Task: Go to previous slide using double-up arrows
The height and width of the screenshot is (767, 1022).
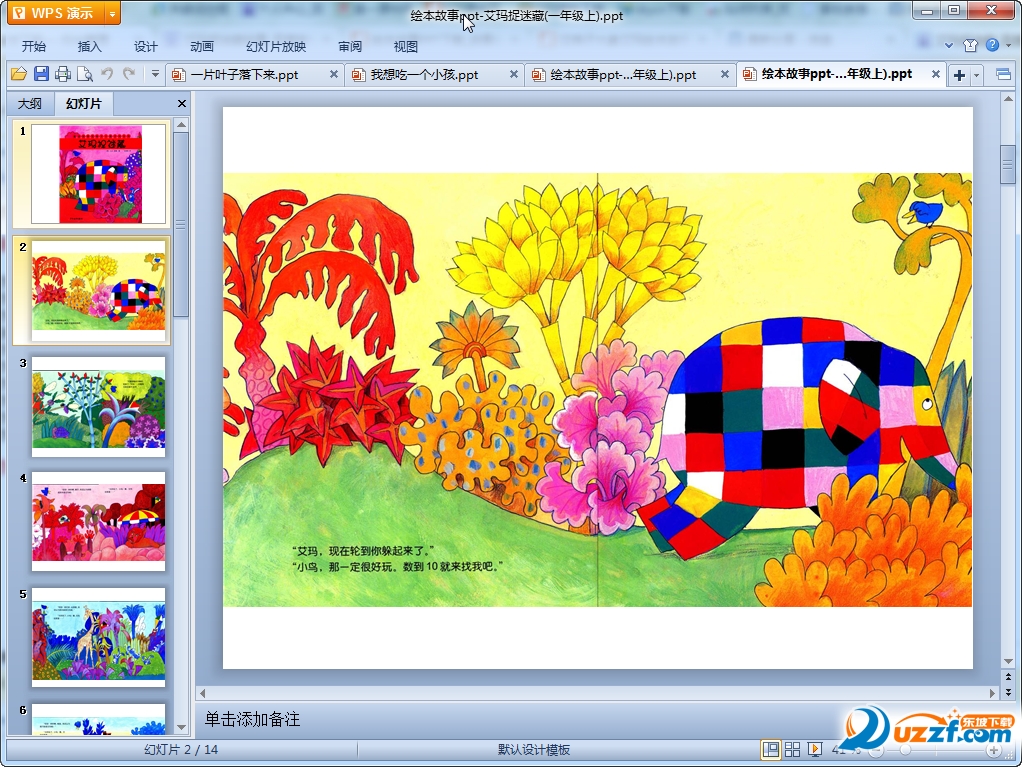Action: [x=1008, y=678]
